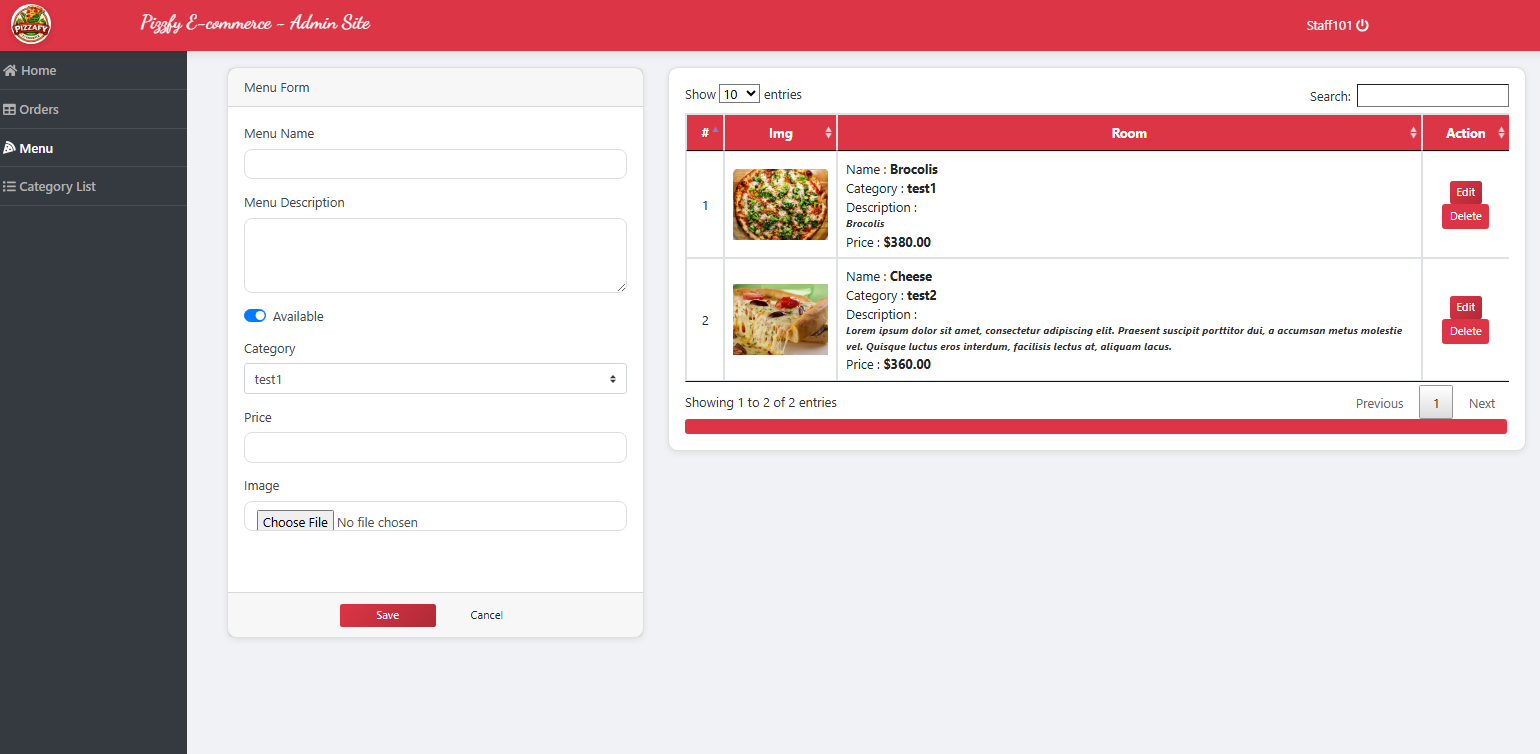
Task: Click the Img column sort arrows
Action: click(829, 131)
